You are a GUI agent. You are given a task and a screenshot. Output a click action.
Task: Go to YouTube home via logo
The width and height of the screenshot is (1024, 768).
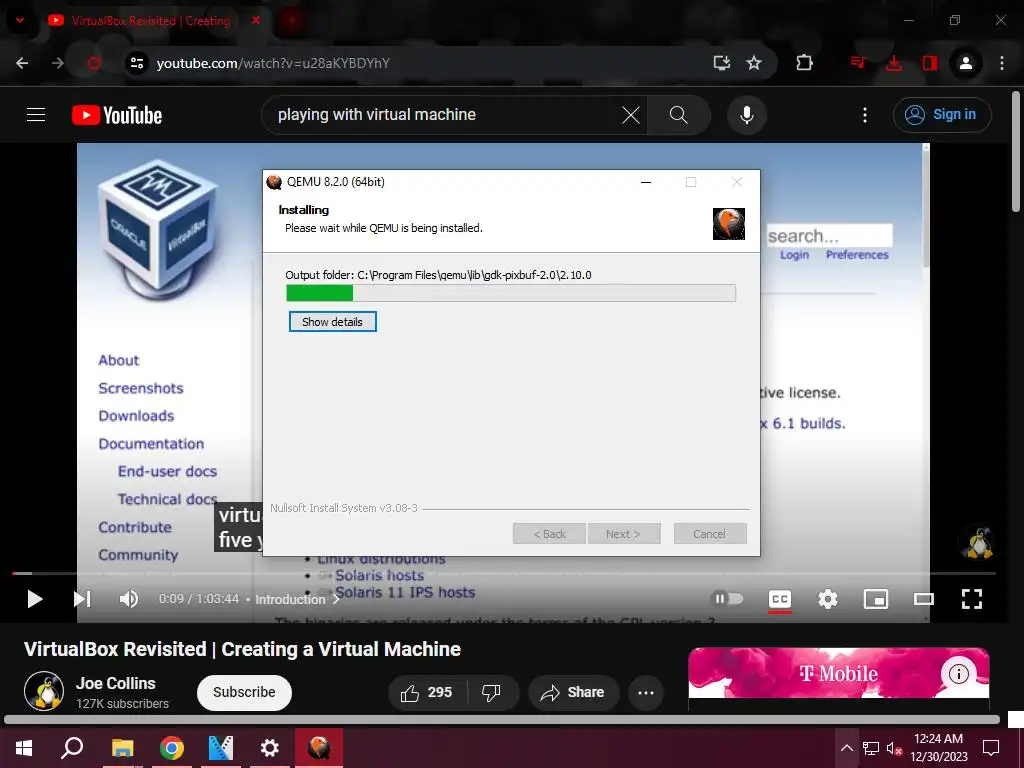tap(117, 115)
